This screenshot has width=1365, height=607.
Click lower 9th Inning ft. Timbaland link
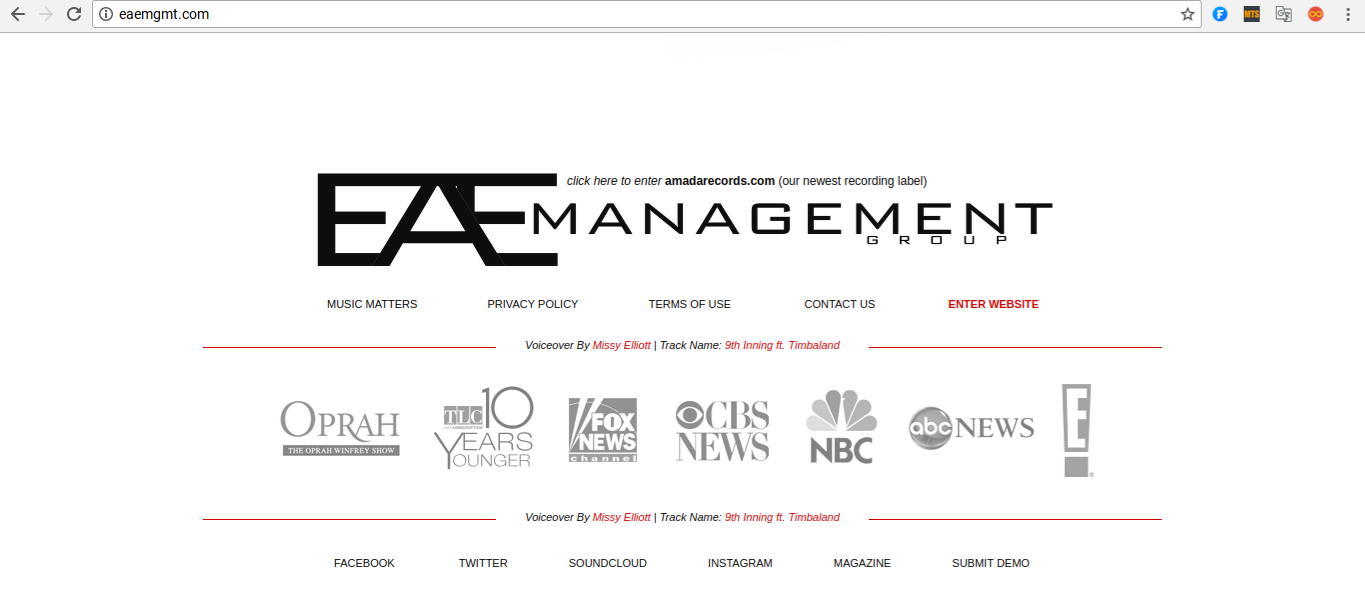point(782,517)
